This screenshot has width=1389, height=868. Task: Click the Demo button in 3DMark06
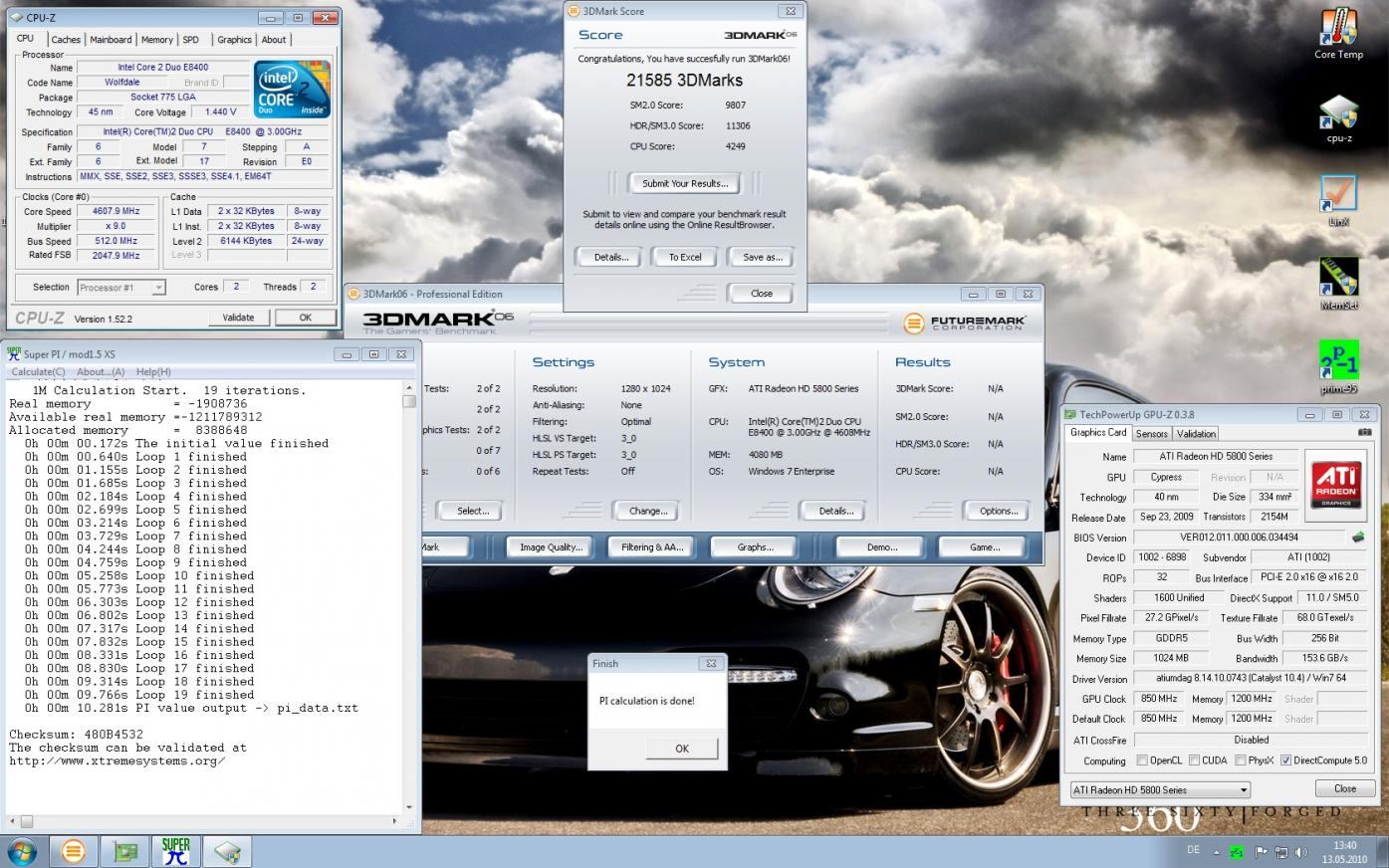[x=881, y=546]
